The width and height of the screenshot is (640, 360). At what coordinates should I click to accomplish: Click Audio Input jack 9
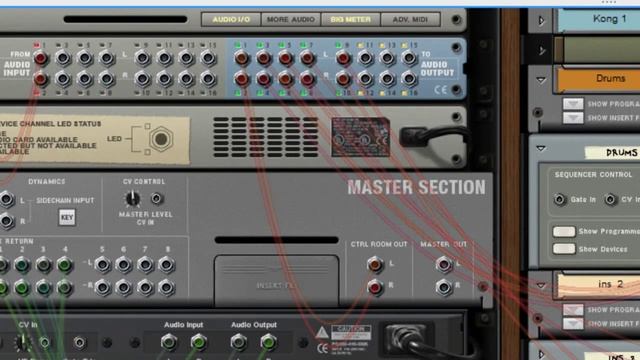tap(142, 58)
